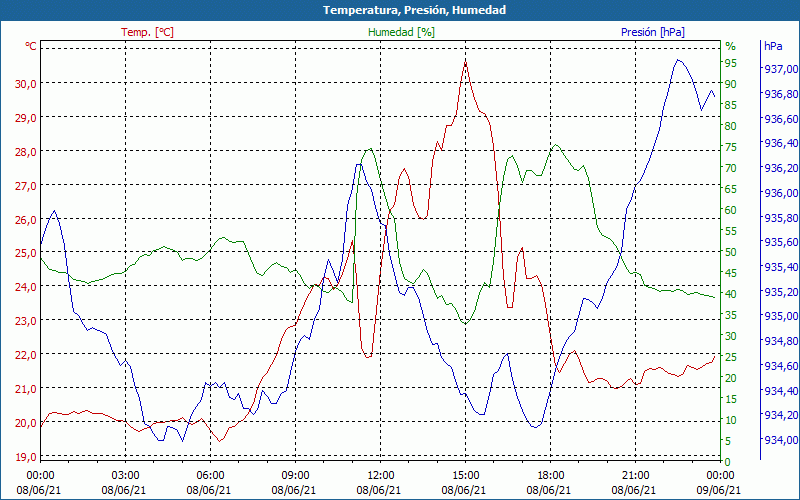Click humidity axis value 10
This screenshot has width=800, height=500.
coord(731,420)
